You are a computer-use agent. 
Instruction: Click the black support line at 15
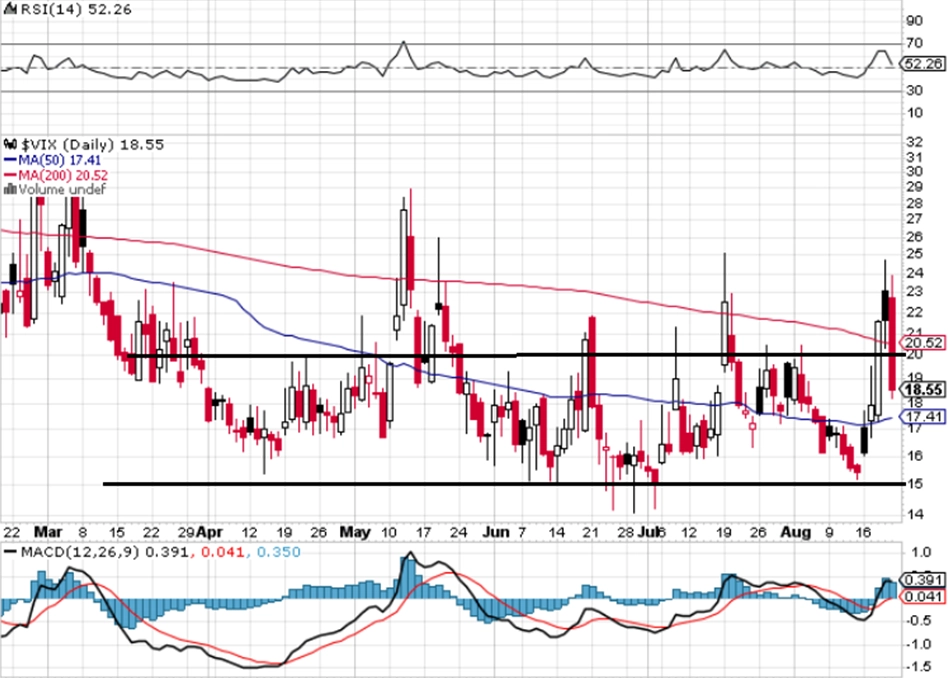click(504, 484)
